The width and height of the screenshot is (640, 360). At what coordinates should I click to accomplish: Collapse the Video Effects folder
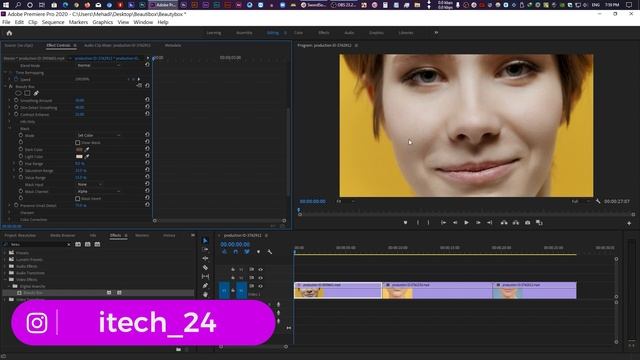[5, 280]
